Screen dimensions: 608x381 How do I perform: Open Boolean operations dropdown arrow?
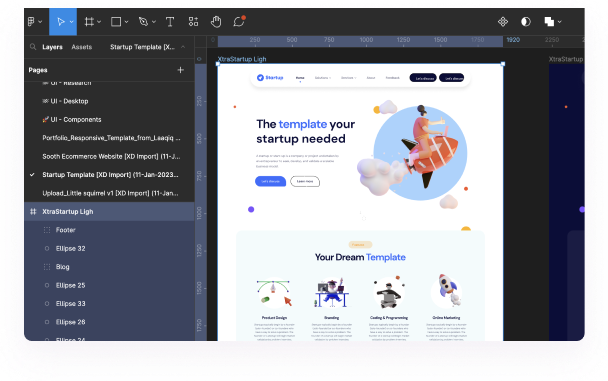pos(560,22)
